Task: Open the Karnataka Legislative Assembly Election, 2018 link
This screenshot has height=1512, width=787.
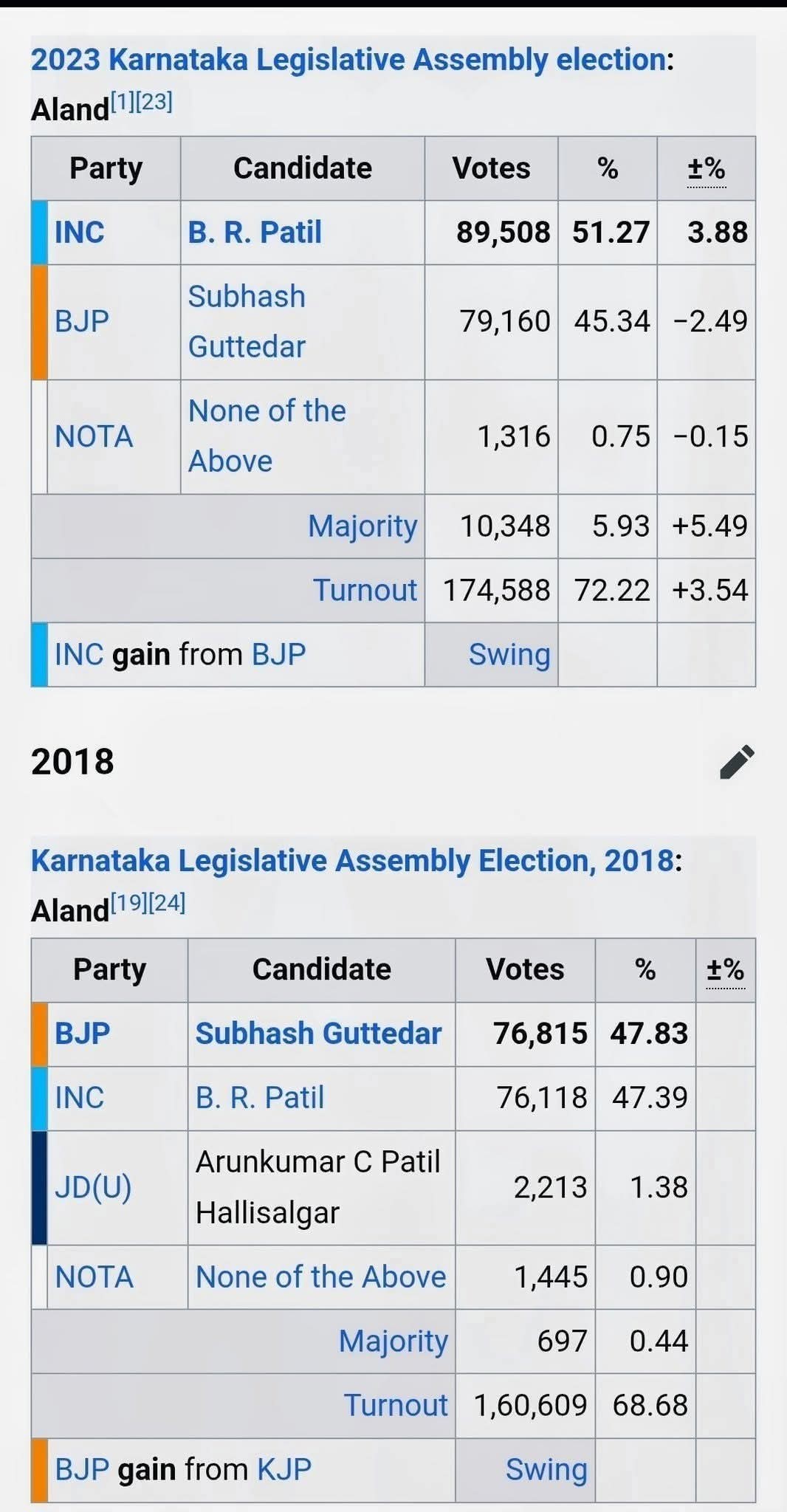Action: 352,861
